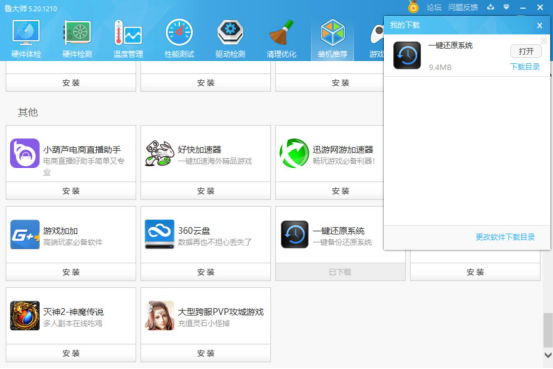Viewport: 553px width, 369px height.
Task: Open the 硬件检测 hardware detection section
Action: (77, 39)
